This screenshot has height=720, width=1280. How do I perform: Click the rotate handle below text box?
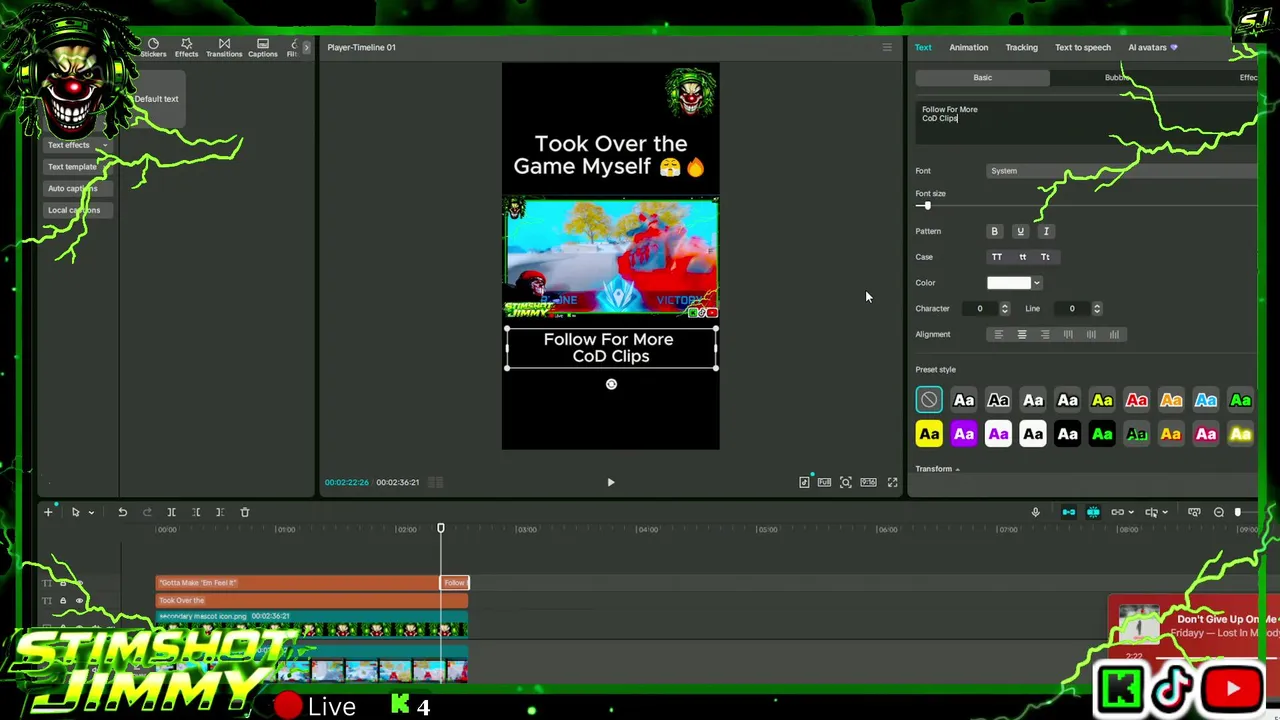point(611,384)
